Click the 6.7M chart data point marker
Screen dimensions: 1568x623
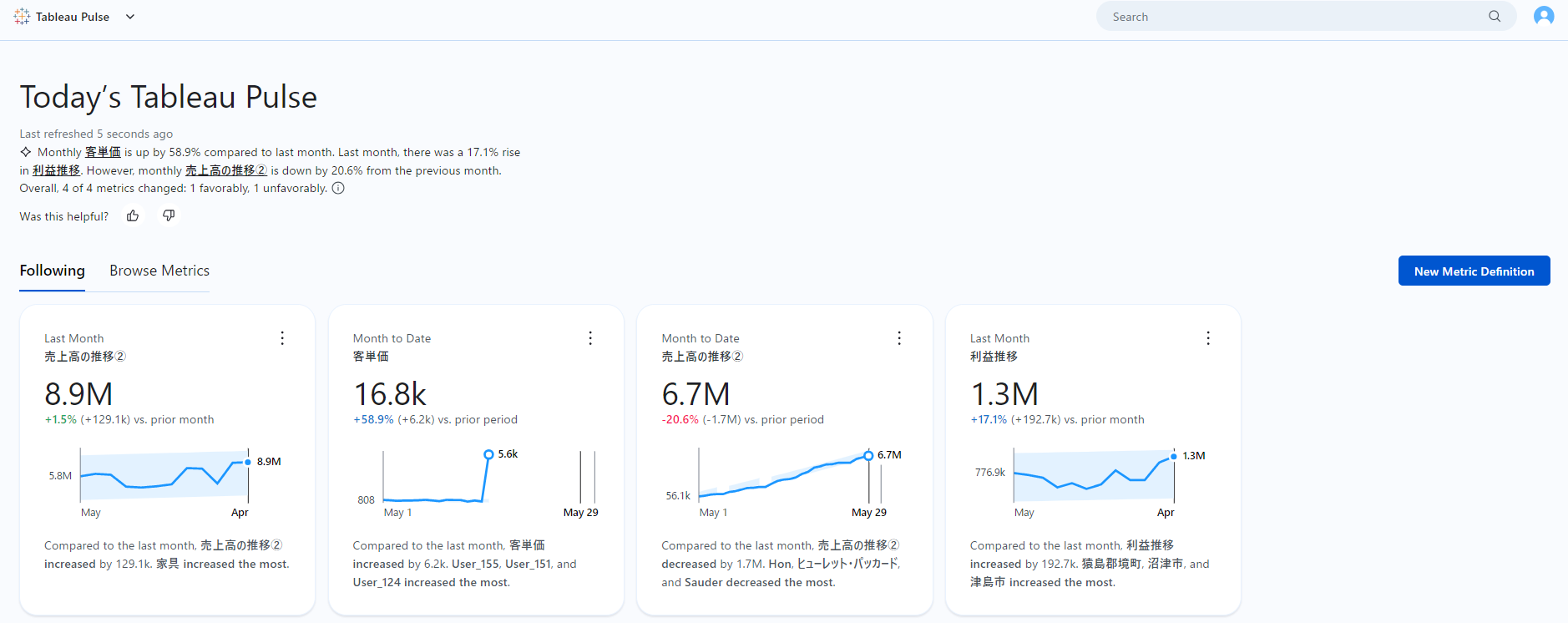coord(868,455)
